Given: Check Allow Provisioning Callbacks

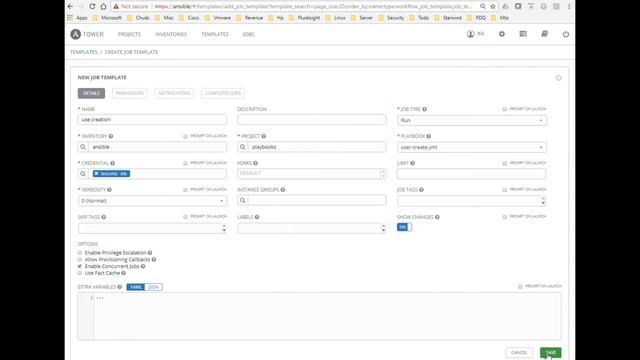Looking at the screenshot, I should click(80, 259).
